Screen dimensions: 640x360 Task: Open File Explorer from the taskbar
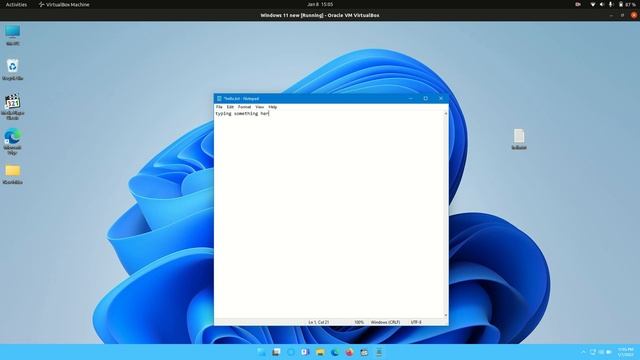pos(320,352)
